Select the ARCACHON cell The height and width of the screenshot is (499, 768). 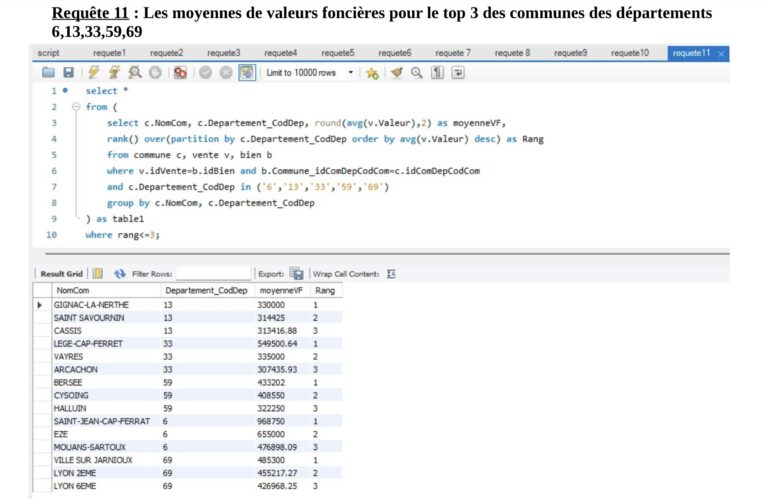click(106, 369)
